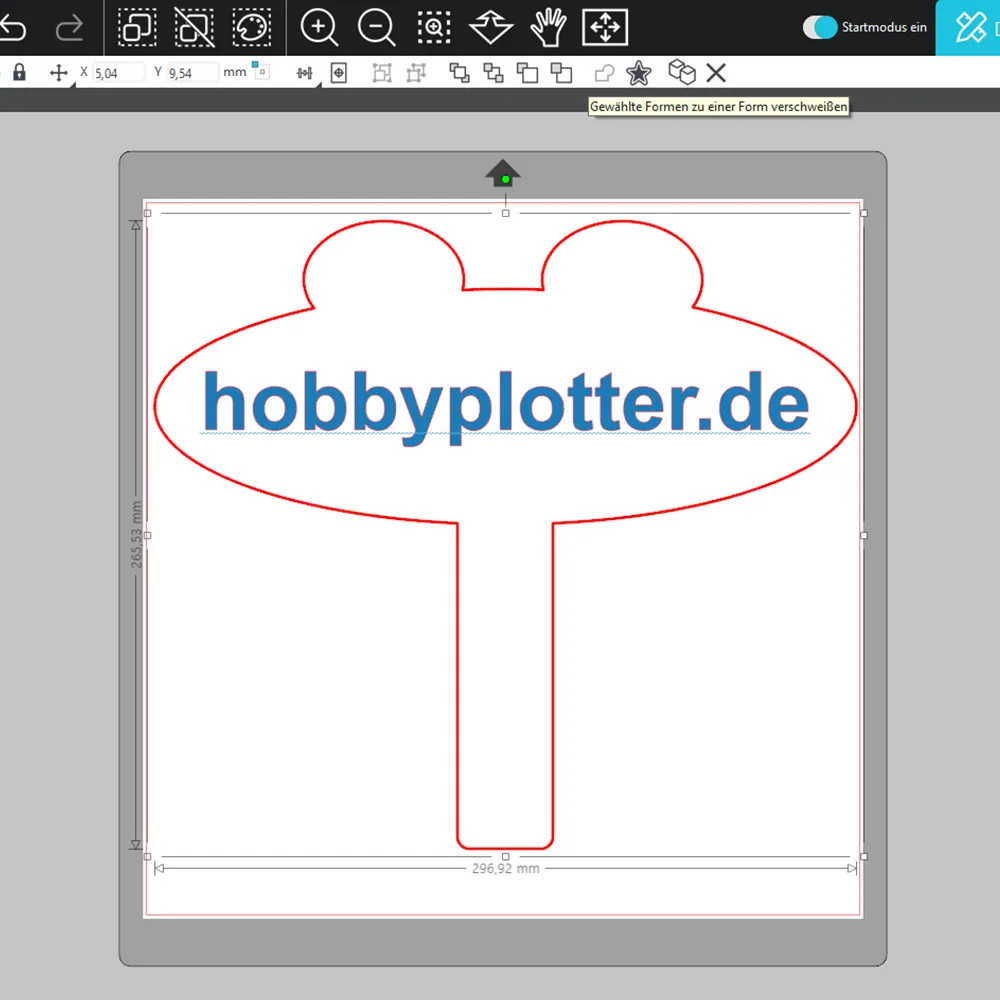Redo the last undone action

click(69, 27)
